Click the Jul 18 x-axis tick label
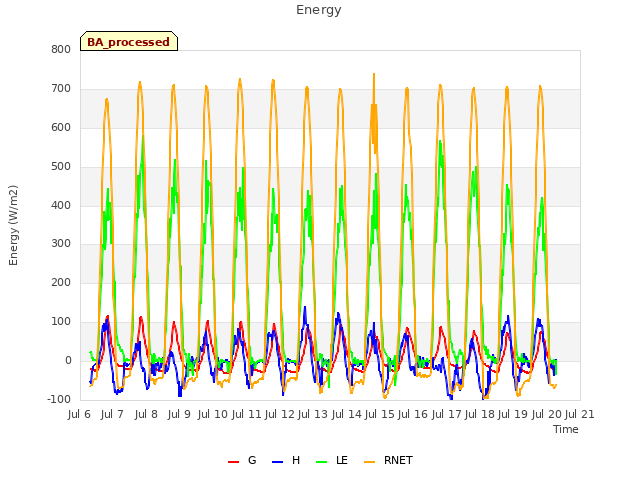640x480 pixels. pos(480,414)
